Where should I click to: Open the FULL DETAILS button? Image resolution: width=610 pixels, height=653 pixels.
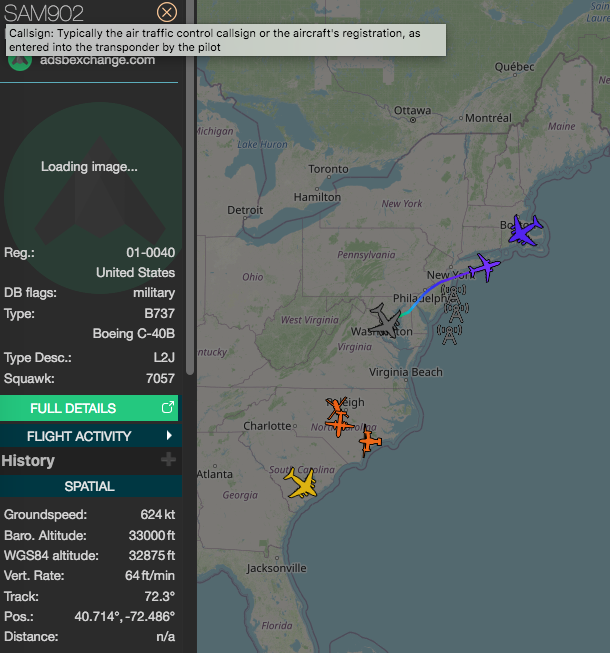[x=89, y=408]
